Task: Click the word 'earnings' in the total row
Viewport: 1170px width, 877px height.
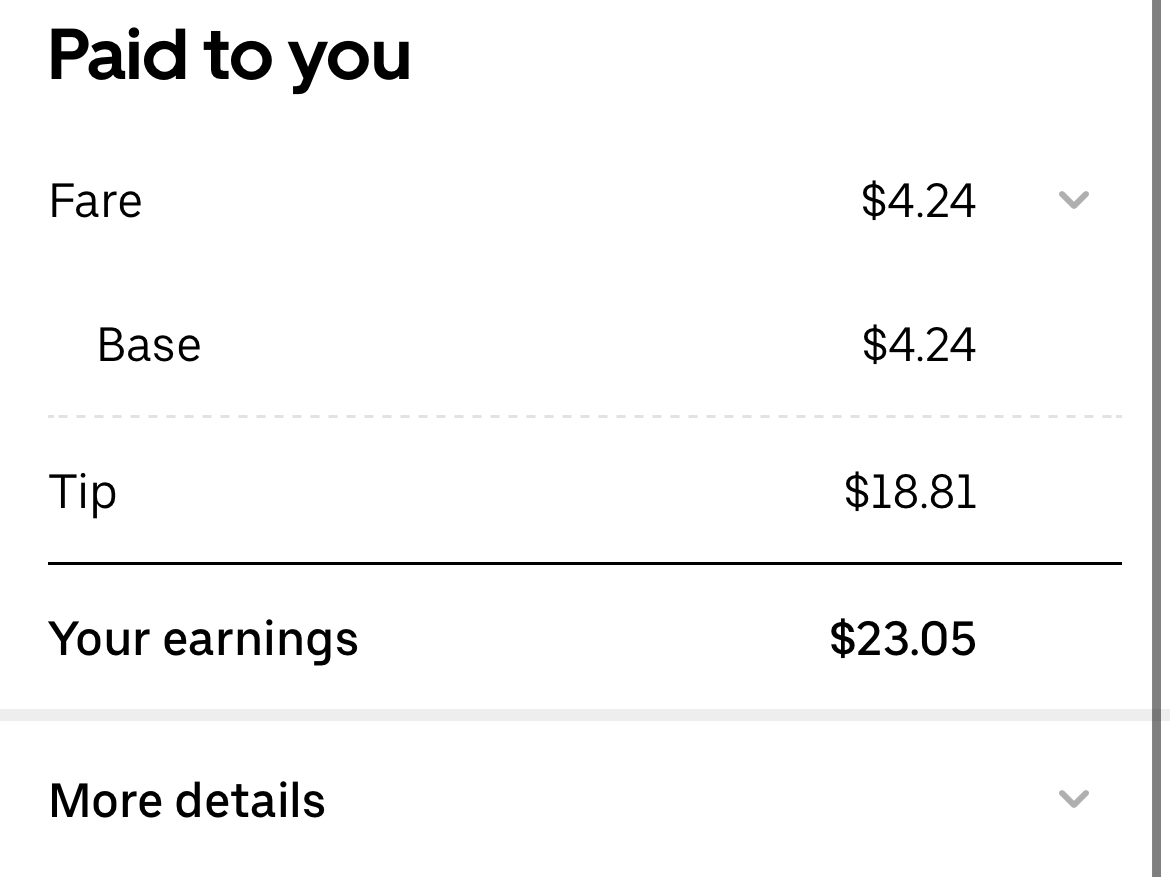Action: click(x=261, y=640)
